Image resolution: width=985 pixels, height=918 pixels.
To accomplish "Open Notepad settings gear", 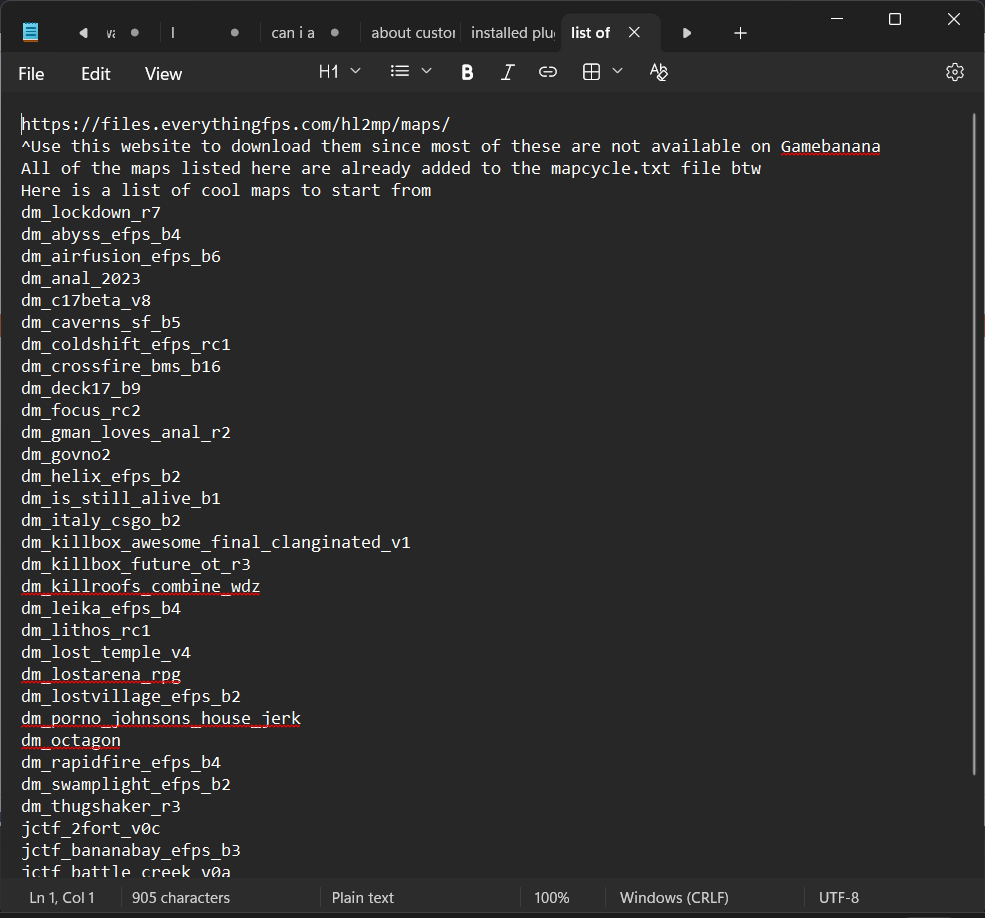I will [954, 72].
